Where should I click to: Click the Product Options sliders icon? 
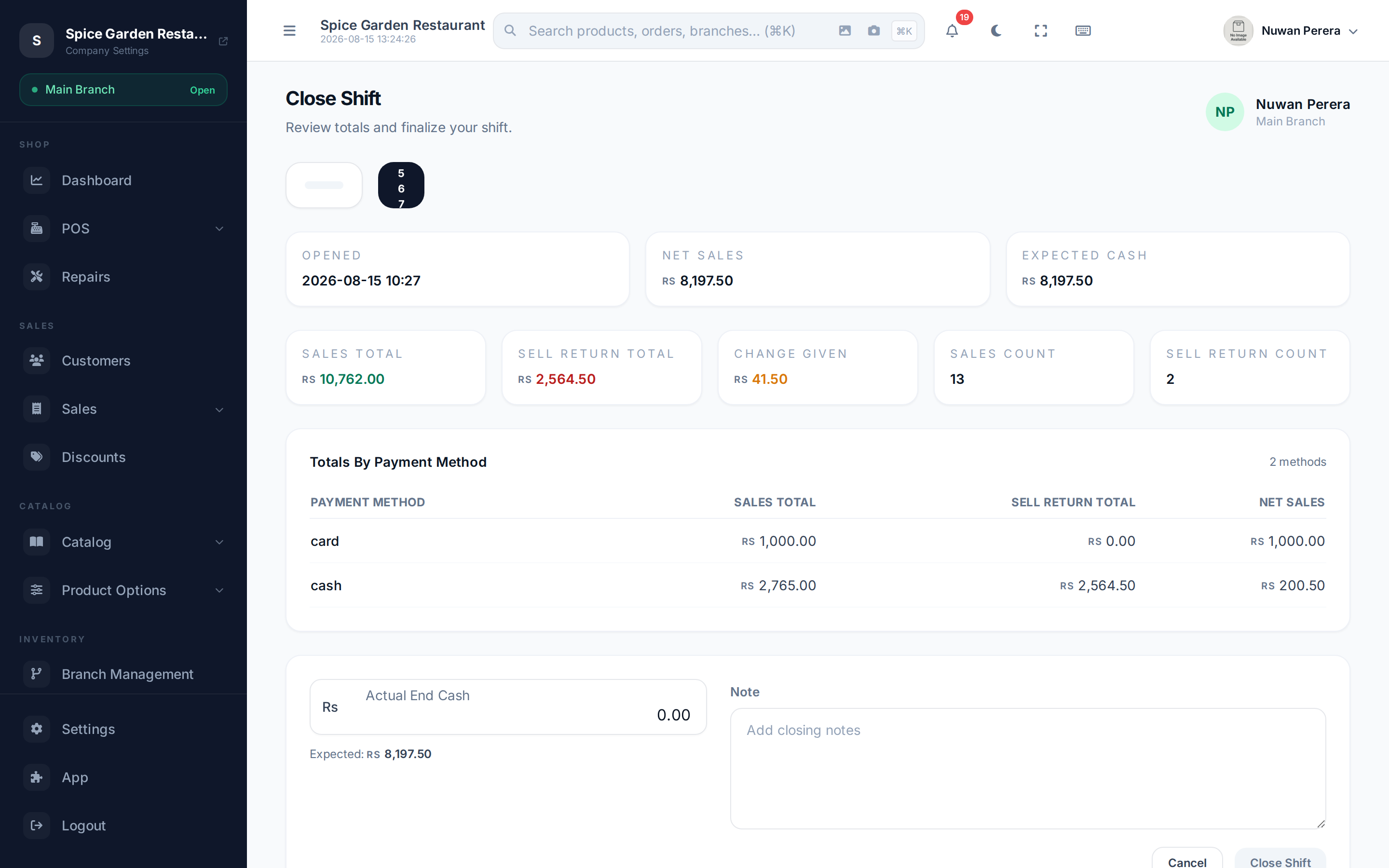36,590
